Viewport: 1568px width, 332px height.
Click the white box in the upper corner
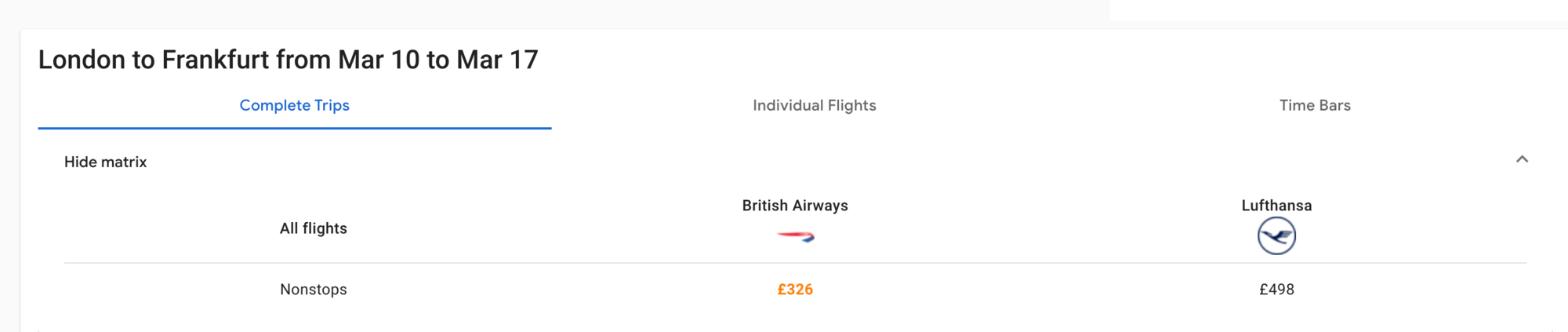coord(1339,9)
